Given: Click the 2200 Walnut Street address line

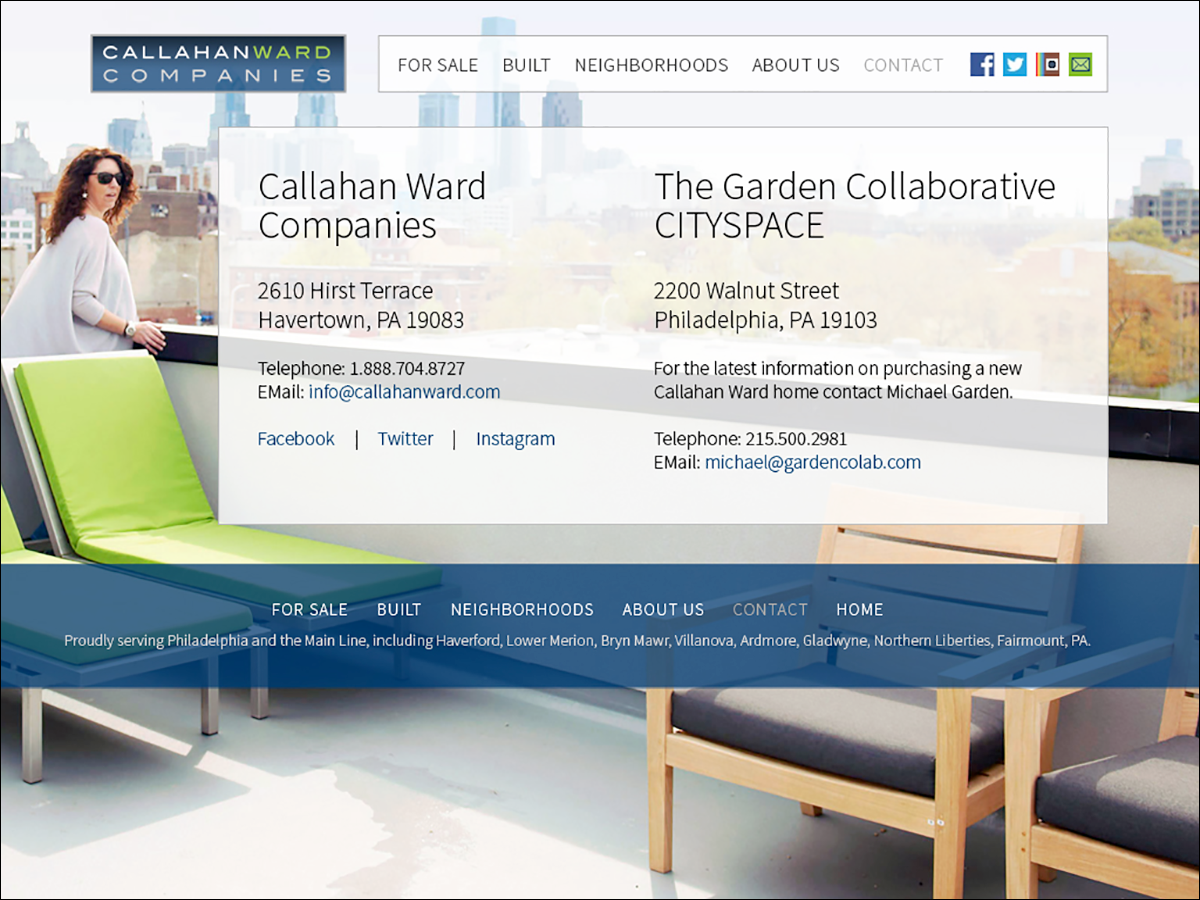Looking at the screenshot, I should [x=747, y=291].
